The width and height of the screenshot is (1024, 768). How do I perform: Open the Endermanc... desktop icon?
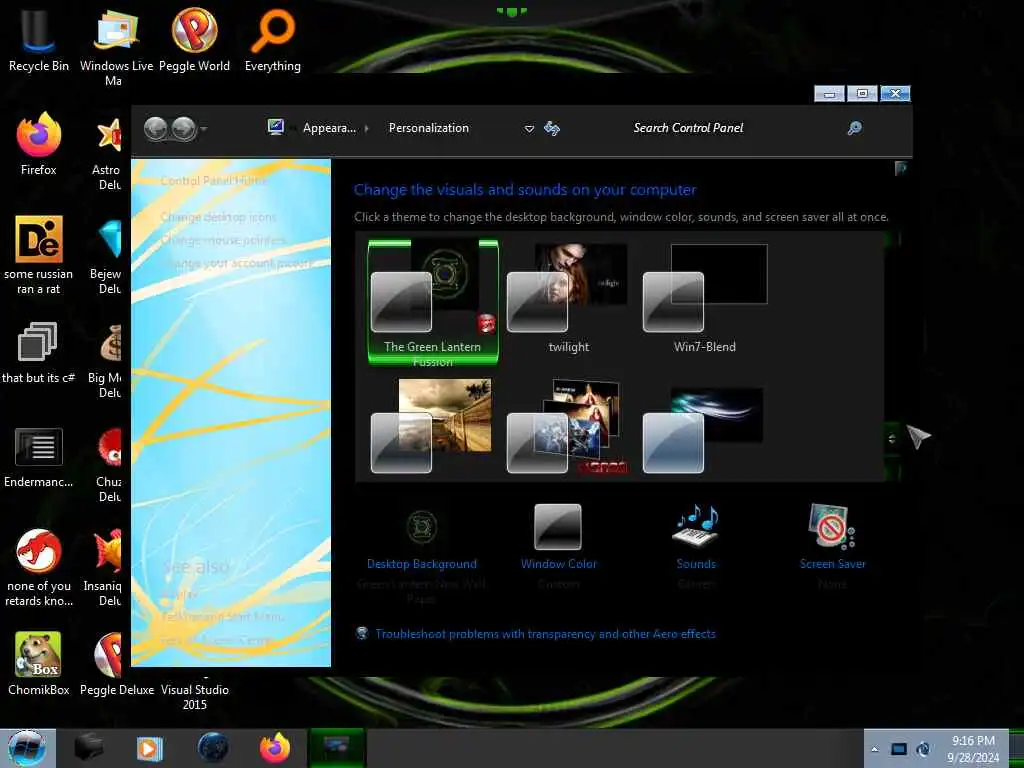pyautogui.click(x=39, y=457)
